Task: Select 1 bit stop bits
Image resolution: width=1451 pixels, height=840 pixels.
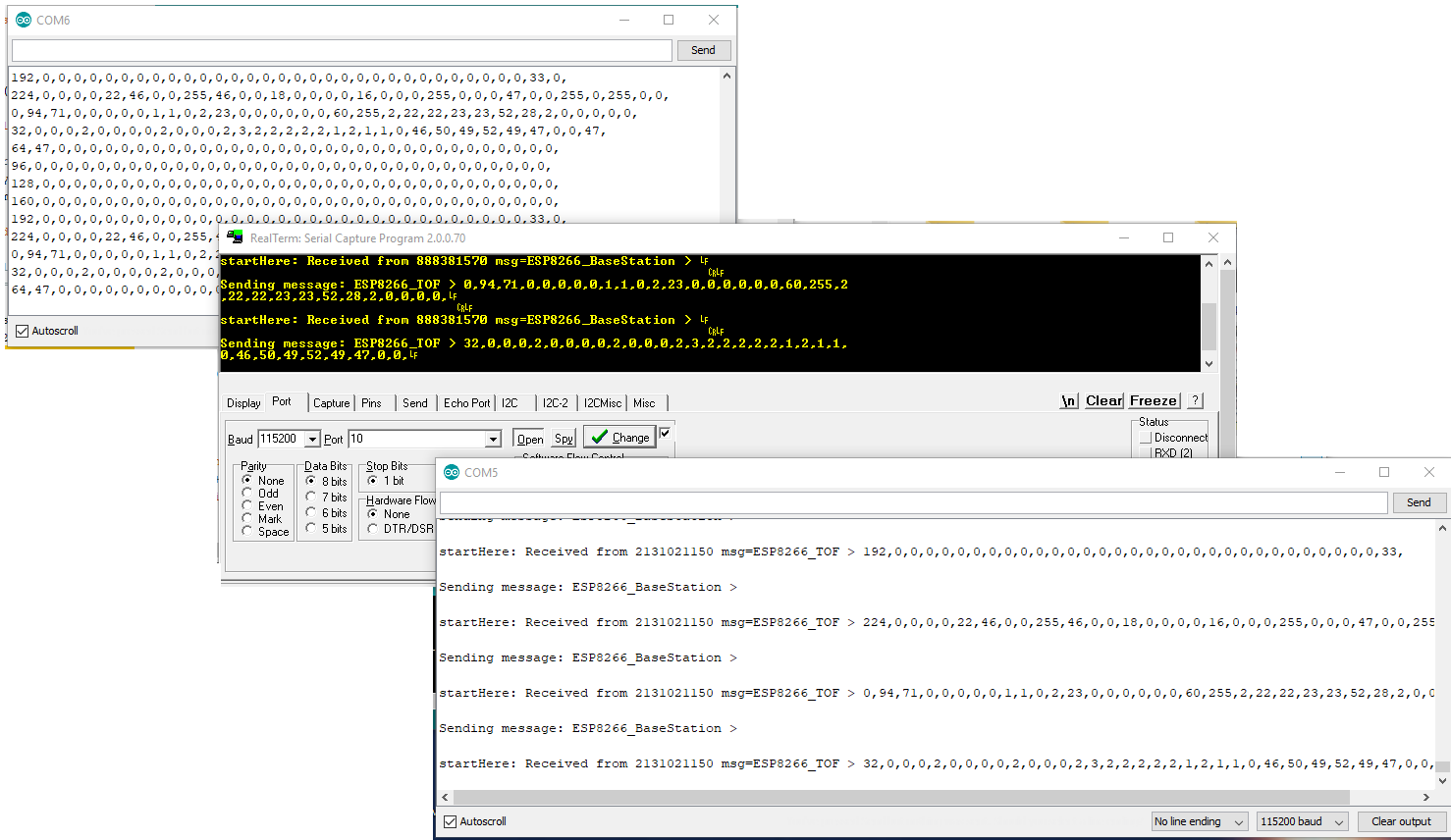Action: pos(373,481)
